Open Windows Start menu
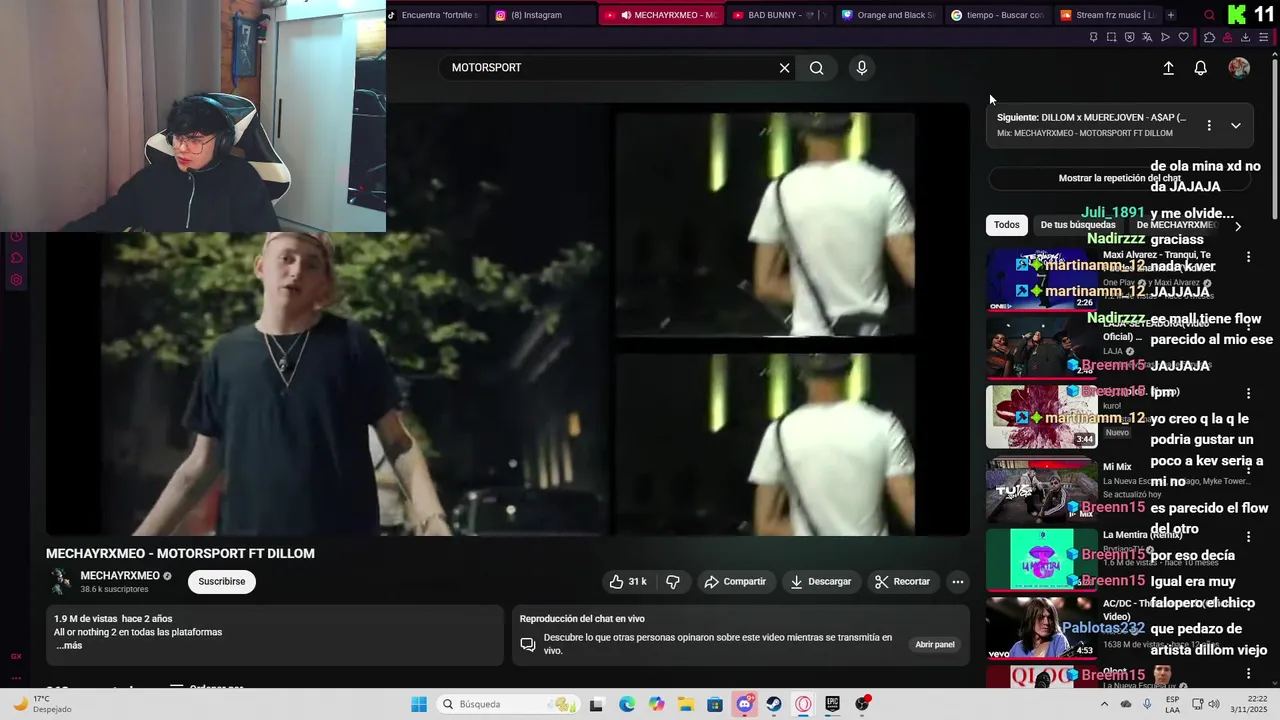Screen dimensions: 1280x720 419,704
